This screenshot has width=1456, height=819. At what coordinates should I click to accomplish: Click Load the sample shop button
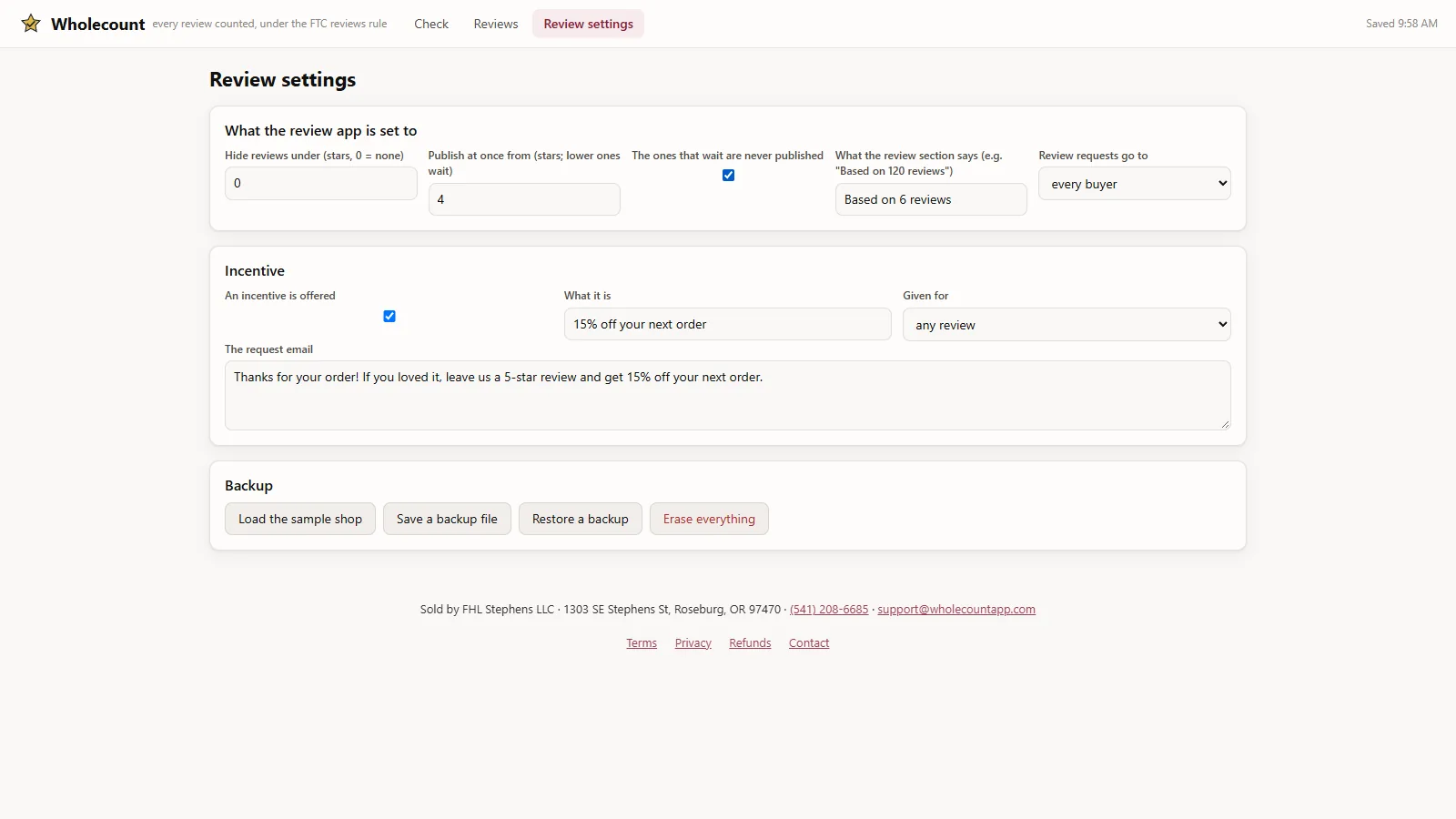300,519
